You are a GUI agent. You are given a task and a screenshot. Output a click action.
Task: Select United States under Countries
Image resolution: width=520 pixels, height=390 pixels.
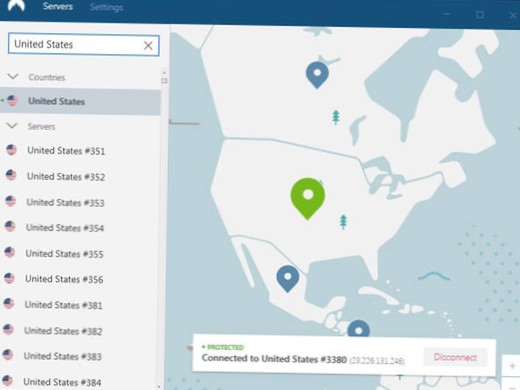(x=80, y=101)
